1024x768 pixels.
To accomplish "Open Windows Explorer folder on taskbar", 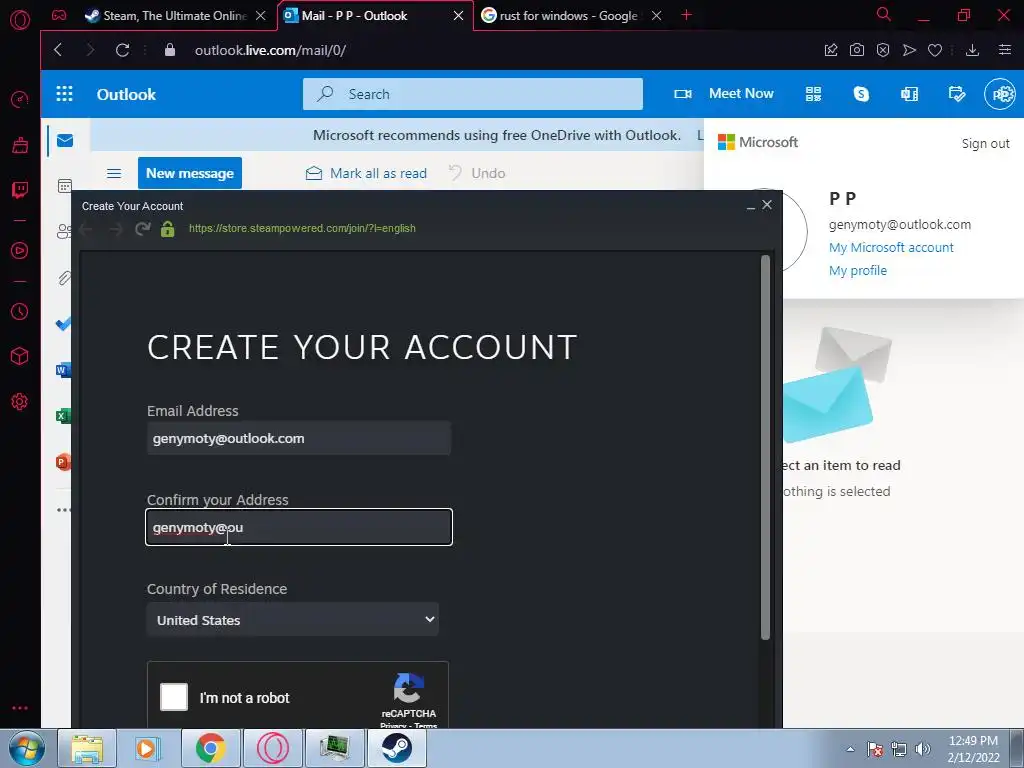I will [87, 748].
